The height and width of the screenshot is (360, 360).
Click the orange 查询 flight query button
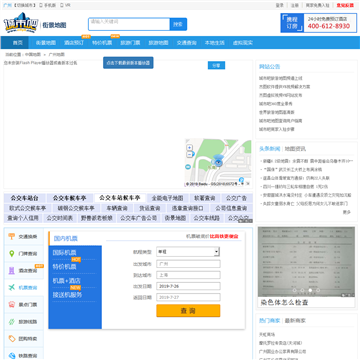pyautogui.click(x=188, y=311)
